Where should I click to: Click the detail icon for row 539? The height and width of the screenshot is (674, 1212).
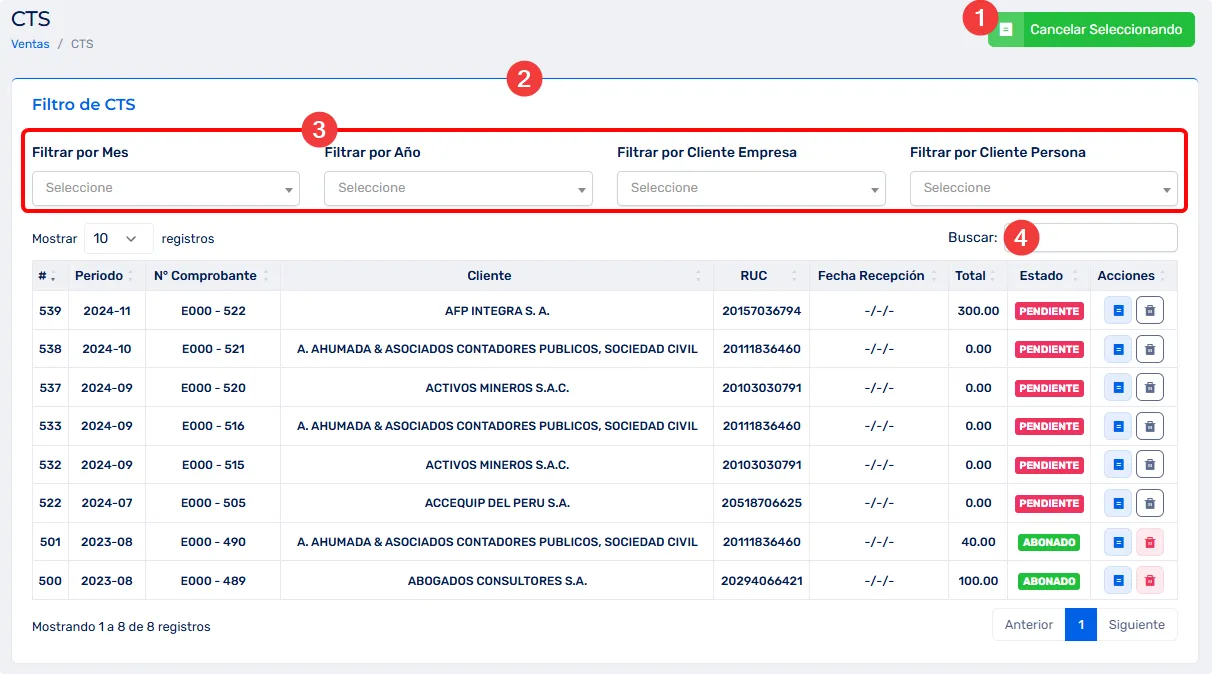(x=1117, y=311)
